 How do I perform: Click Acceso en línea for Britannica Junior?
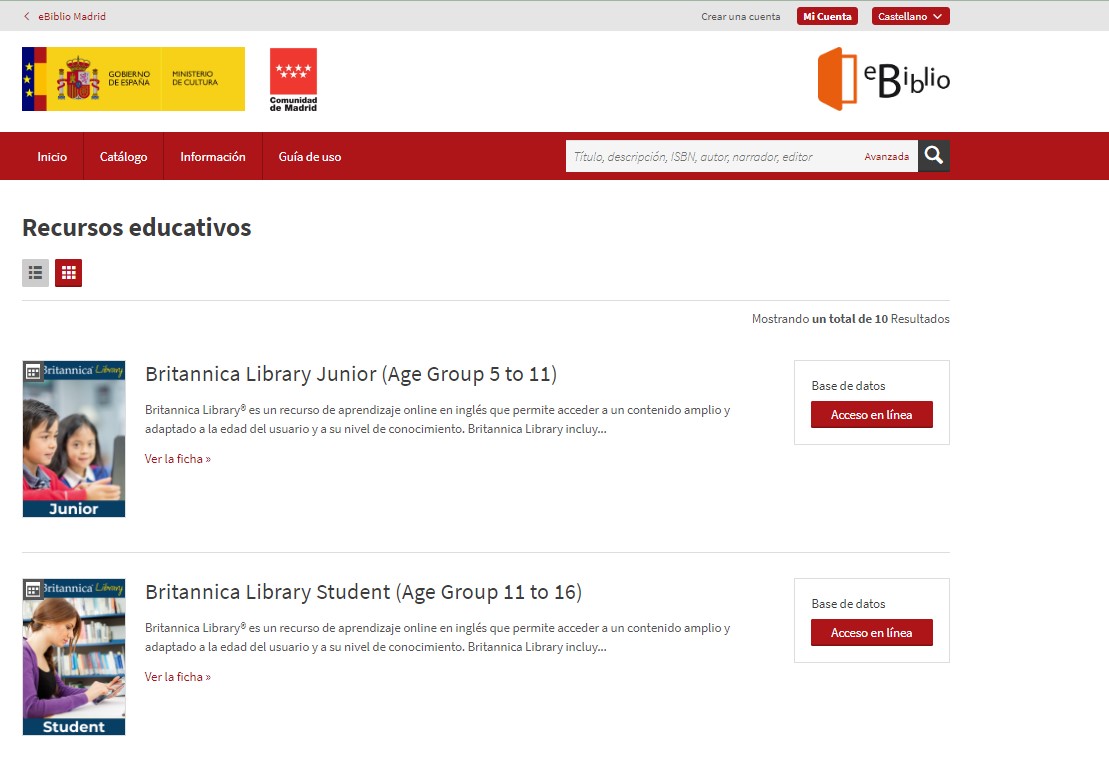point(871,415)
